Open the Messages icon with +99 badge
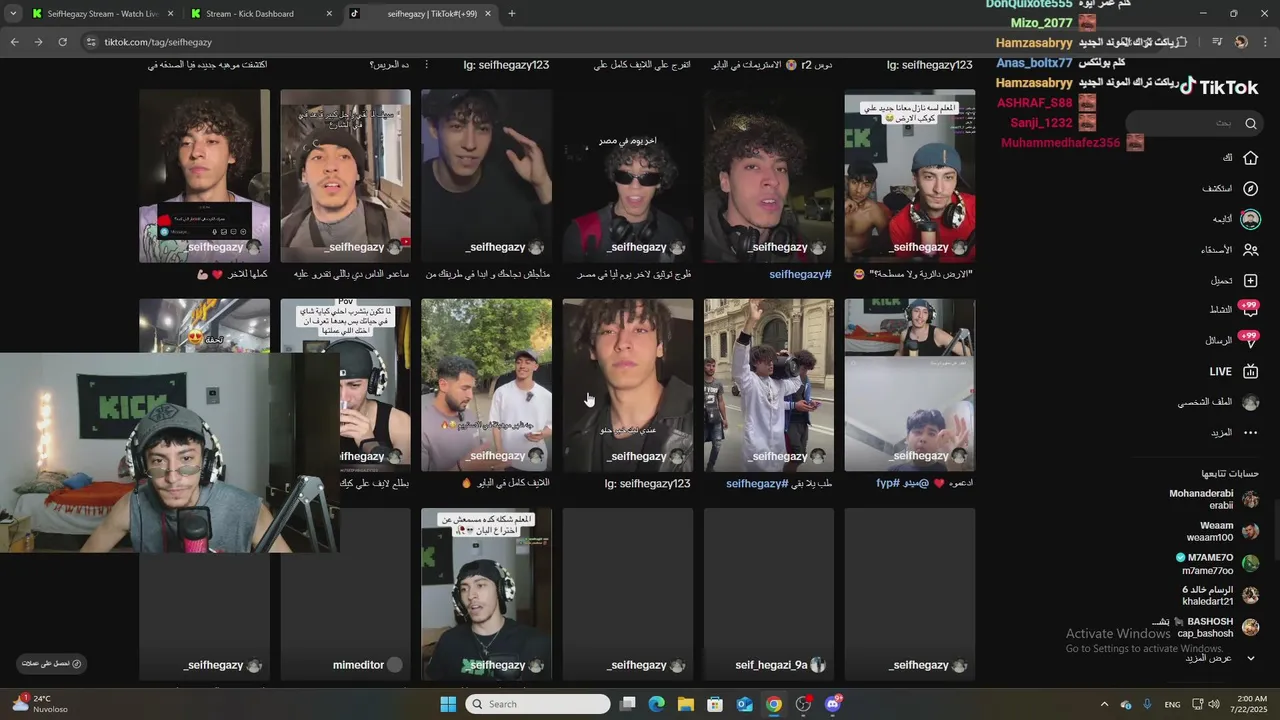This screenshot has width=1280, height=720. pyautogui.click(x=1250, y=340)
